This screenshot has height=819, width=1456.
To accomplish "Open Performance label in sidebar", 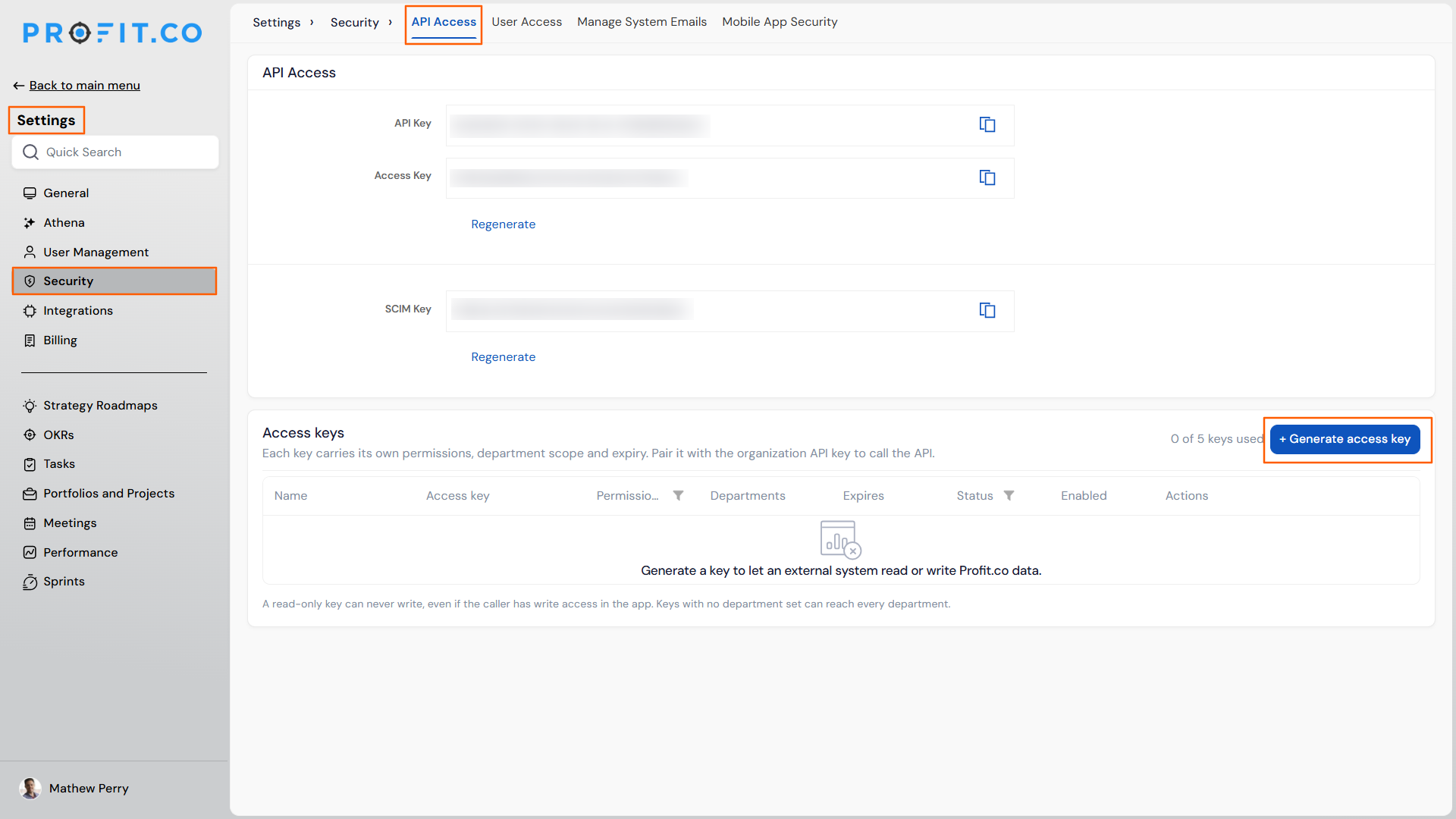I will coord(80,553).
